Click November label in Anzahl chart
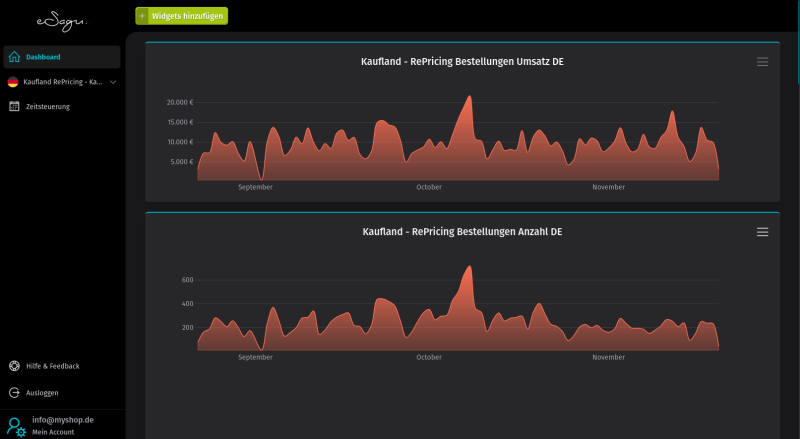 click(x=608, y=357)
